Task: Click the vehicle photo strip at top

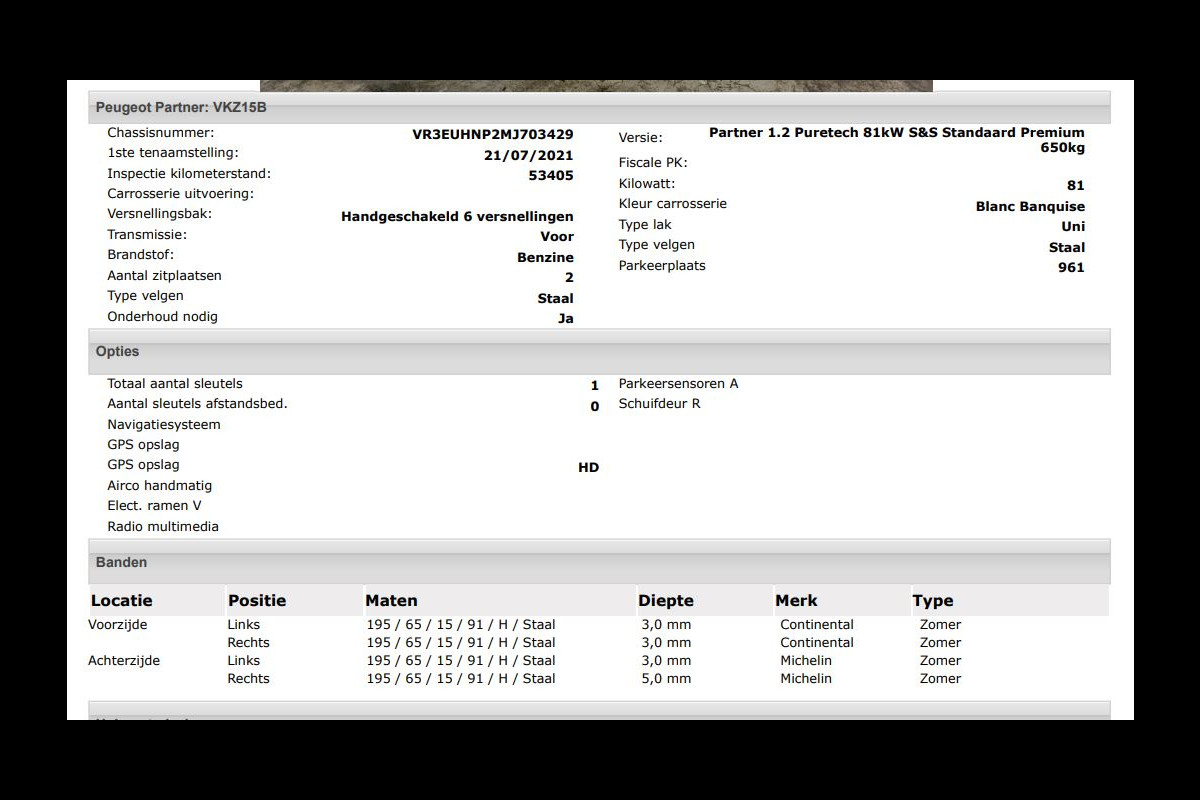Action: pyautogui.click(x=596, y=86)
